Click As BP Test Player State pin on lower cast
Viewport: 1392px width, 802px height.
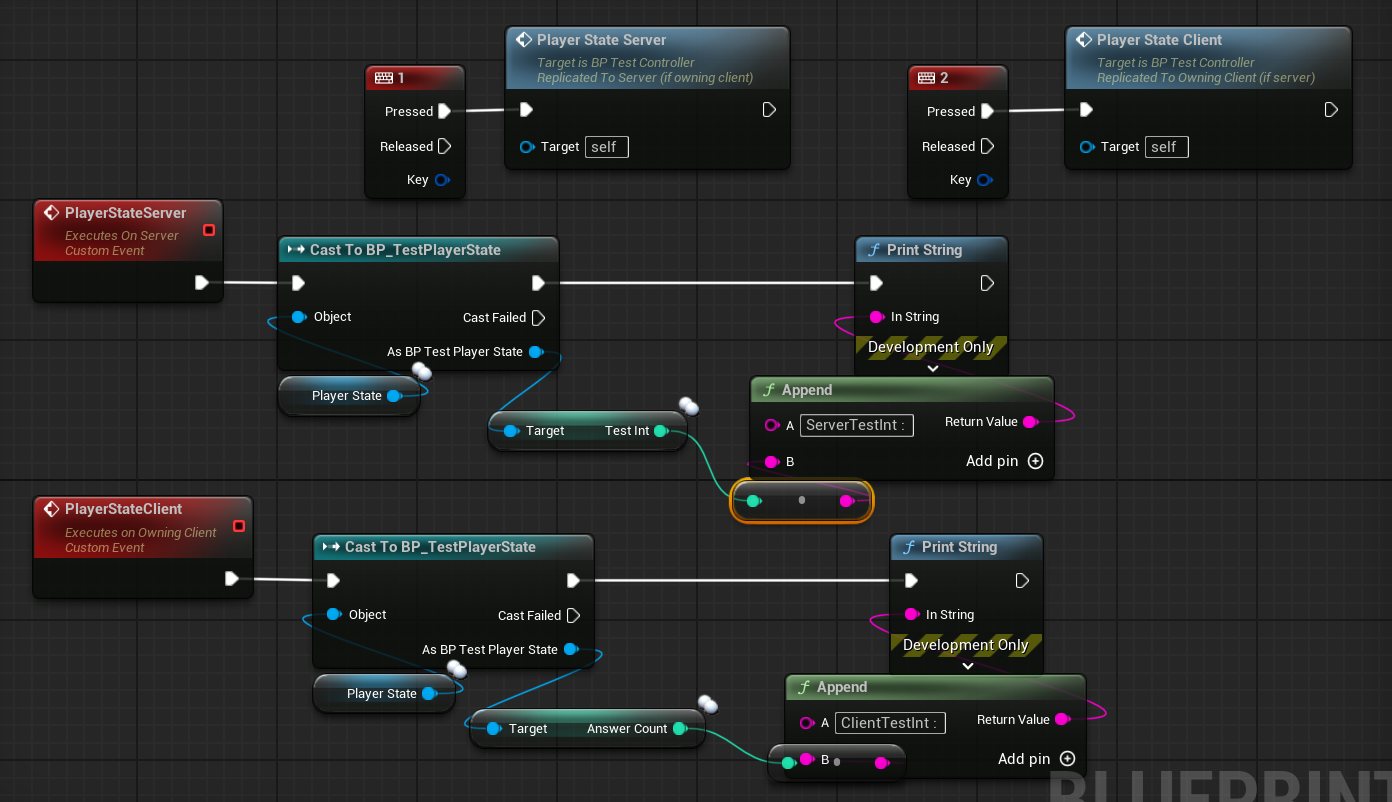(x=571, y=649)
